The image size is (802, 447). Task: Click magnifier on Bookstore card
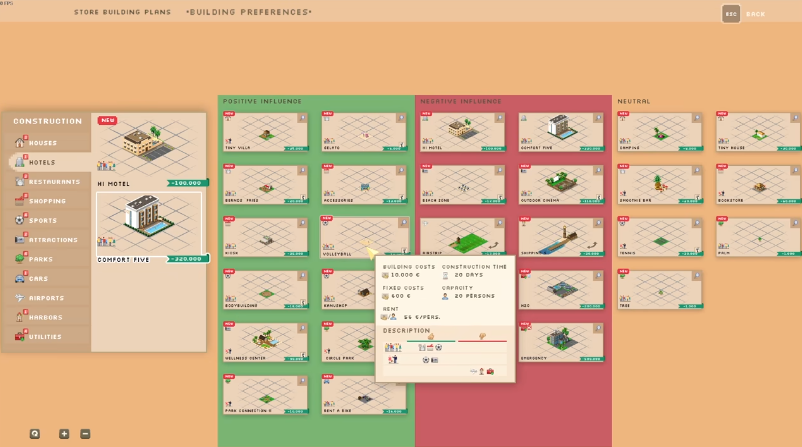click(795, 170)
